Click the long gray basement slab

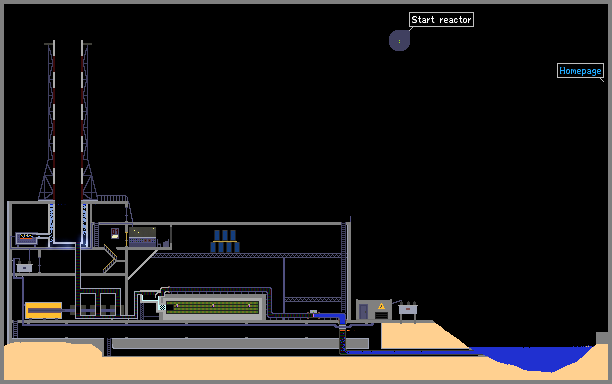point(240,343)
